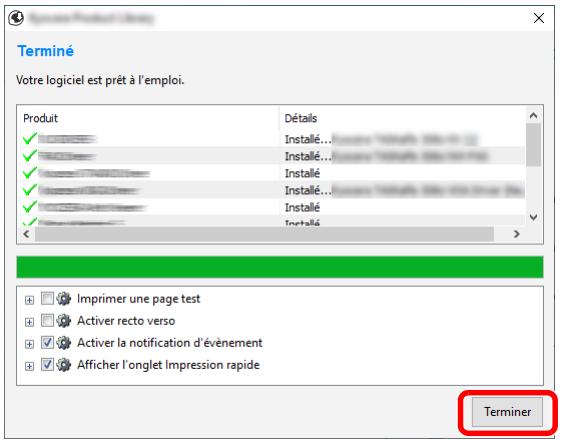The image size is (562, 440).
Task: Expand the Activer recto verso node
Action: (29, 322)
